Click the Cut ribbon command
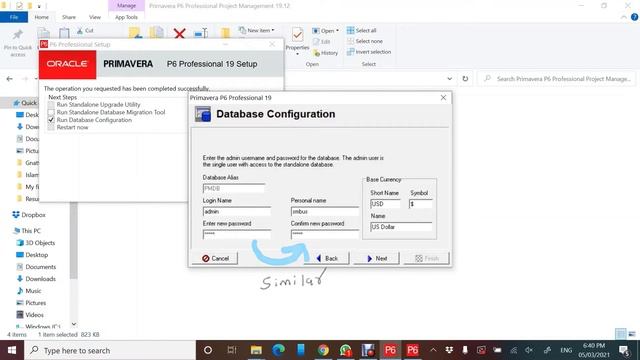This screenshot has width=640, height=360. pyautogui.click(x=86, y=31)
